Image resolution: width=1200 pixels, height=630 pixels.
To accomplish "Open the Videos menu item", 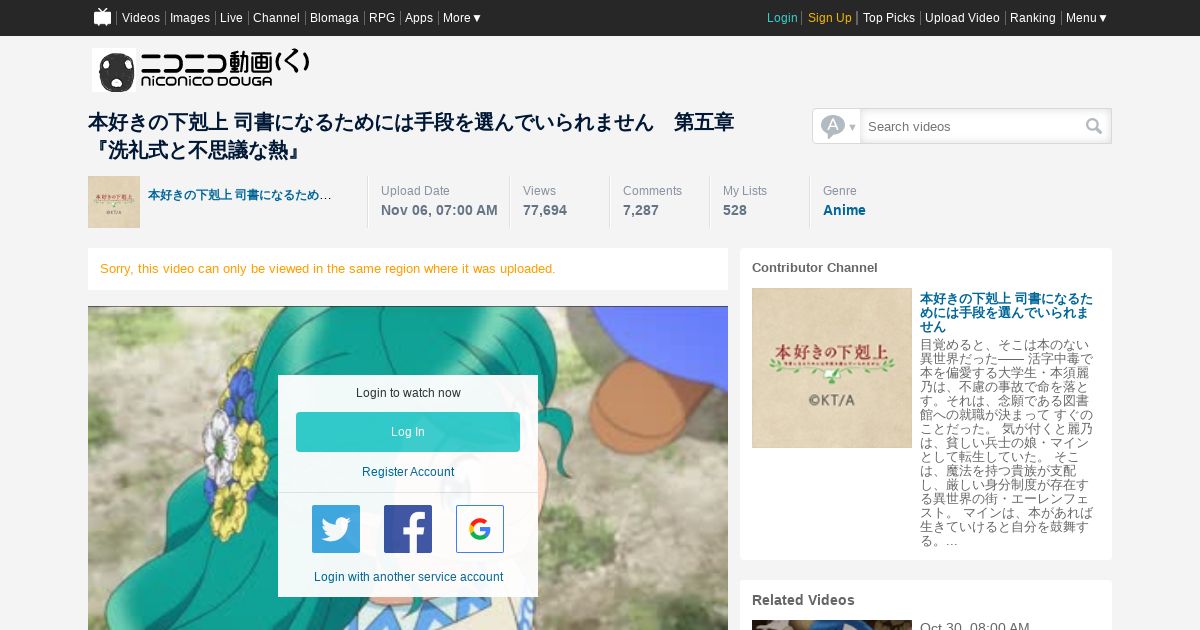I will [141, 18].
